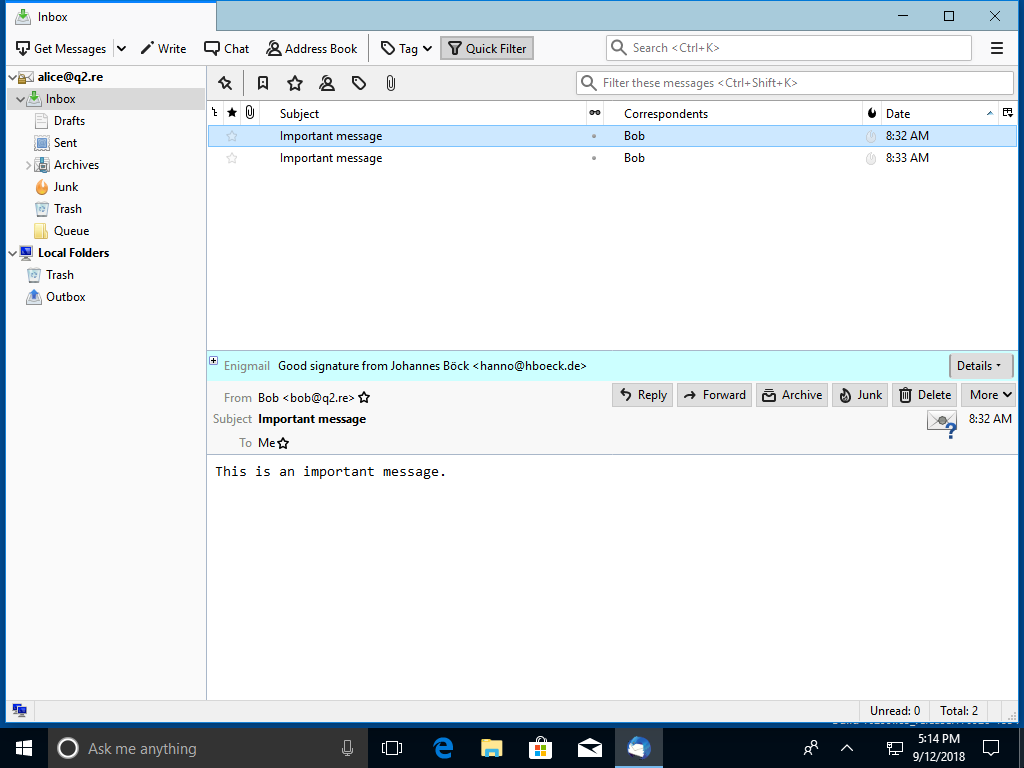Open the Thunderbird hamburger application menu
This screenshot has width=1024, height=768.
pos(996,48)
